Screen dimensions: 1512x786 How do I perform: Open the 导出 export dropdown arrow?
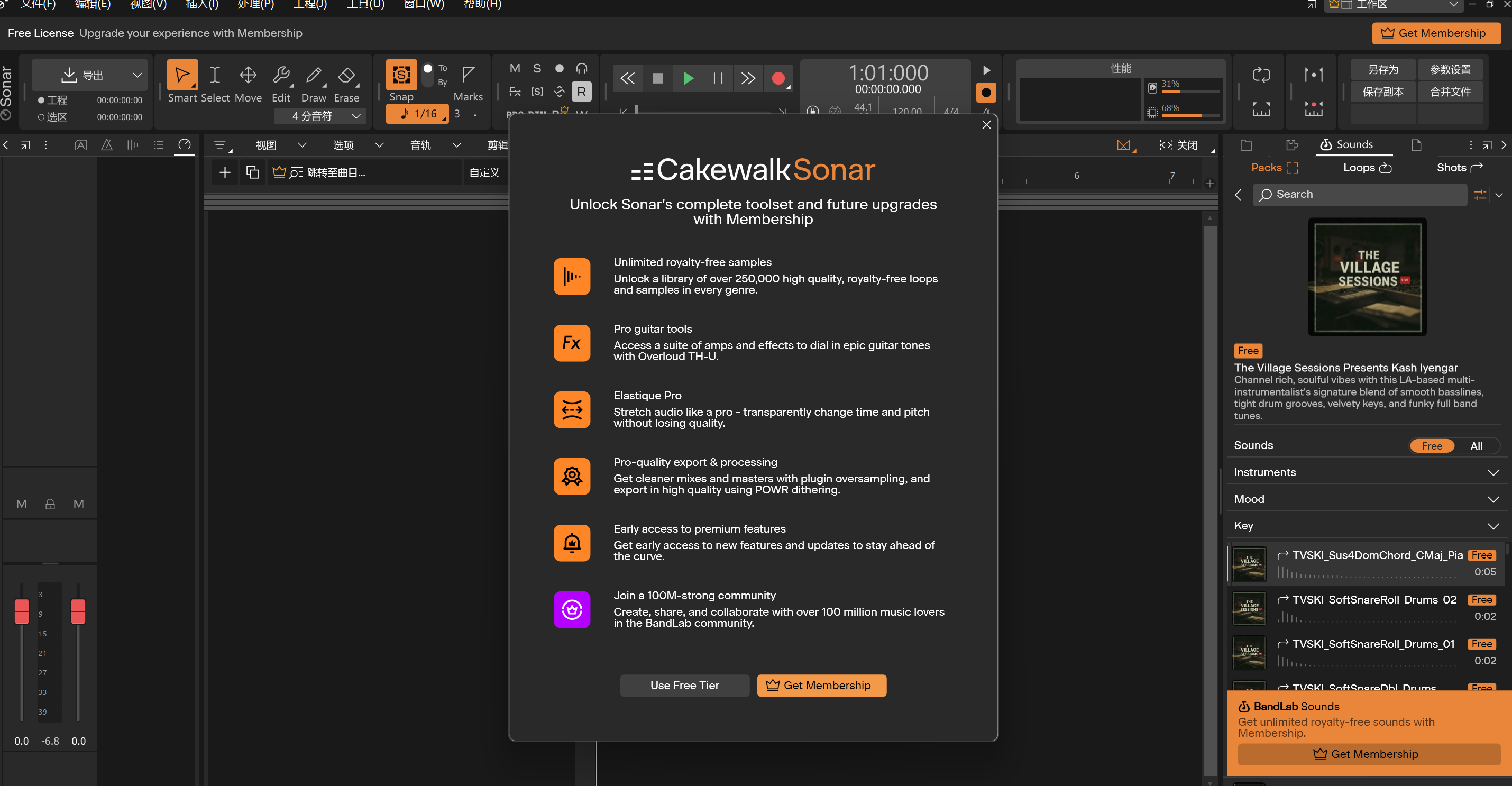[x=137, y=75]
